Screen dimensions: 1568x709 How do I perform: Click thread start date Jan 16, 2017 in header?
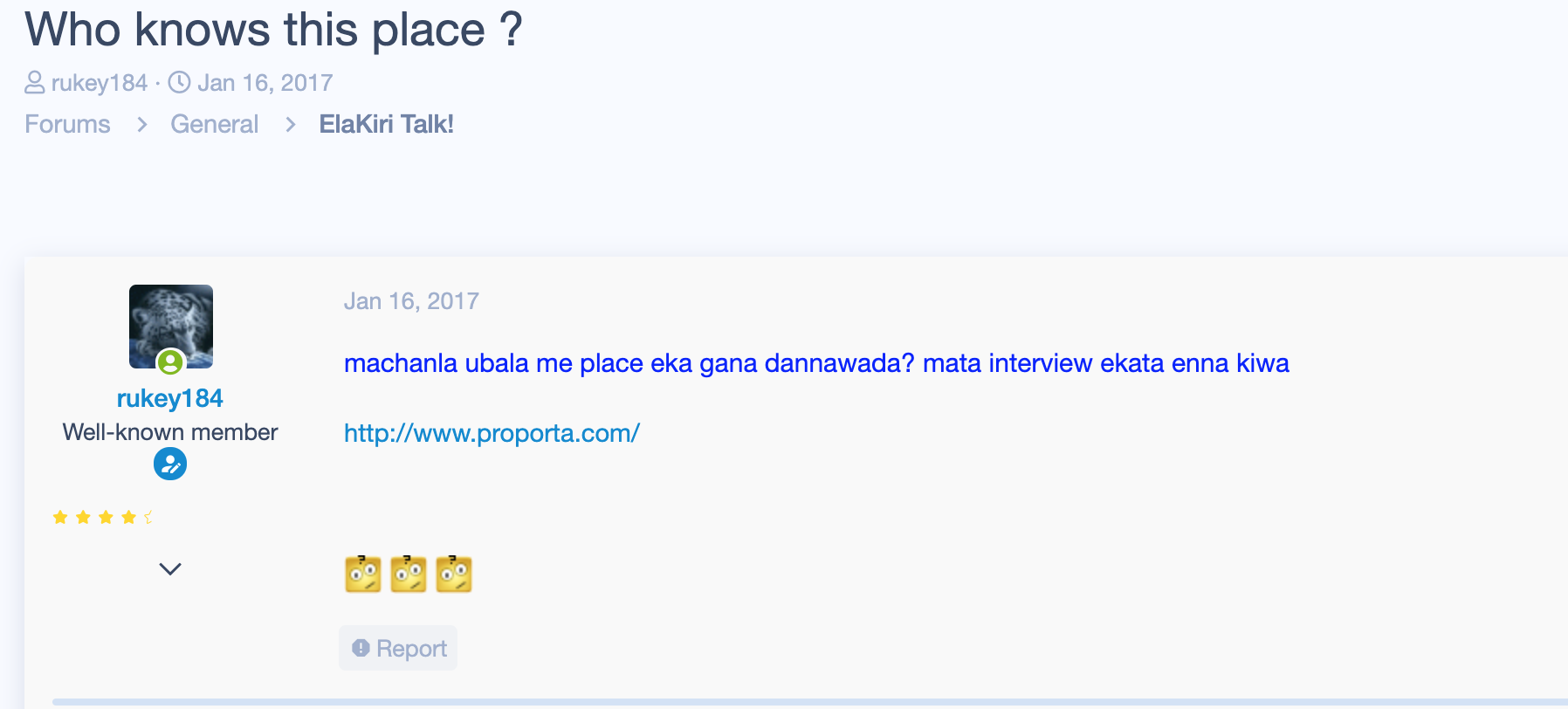click(265, 83)
